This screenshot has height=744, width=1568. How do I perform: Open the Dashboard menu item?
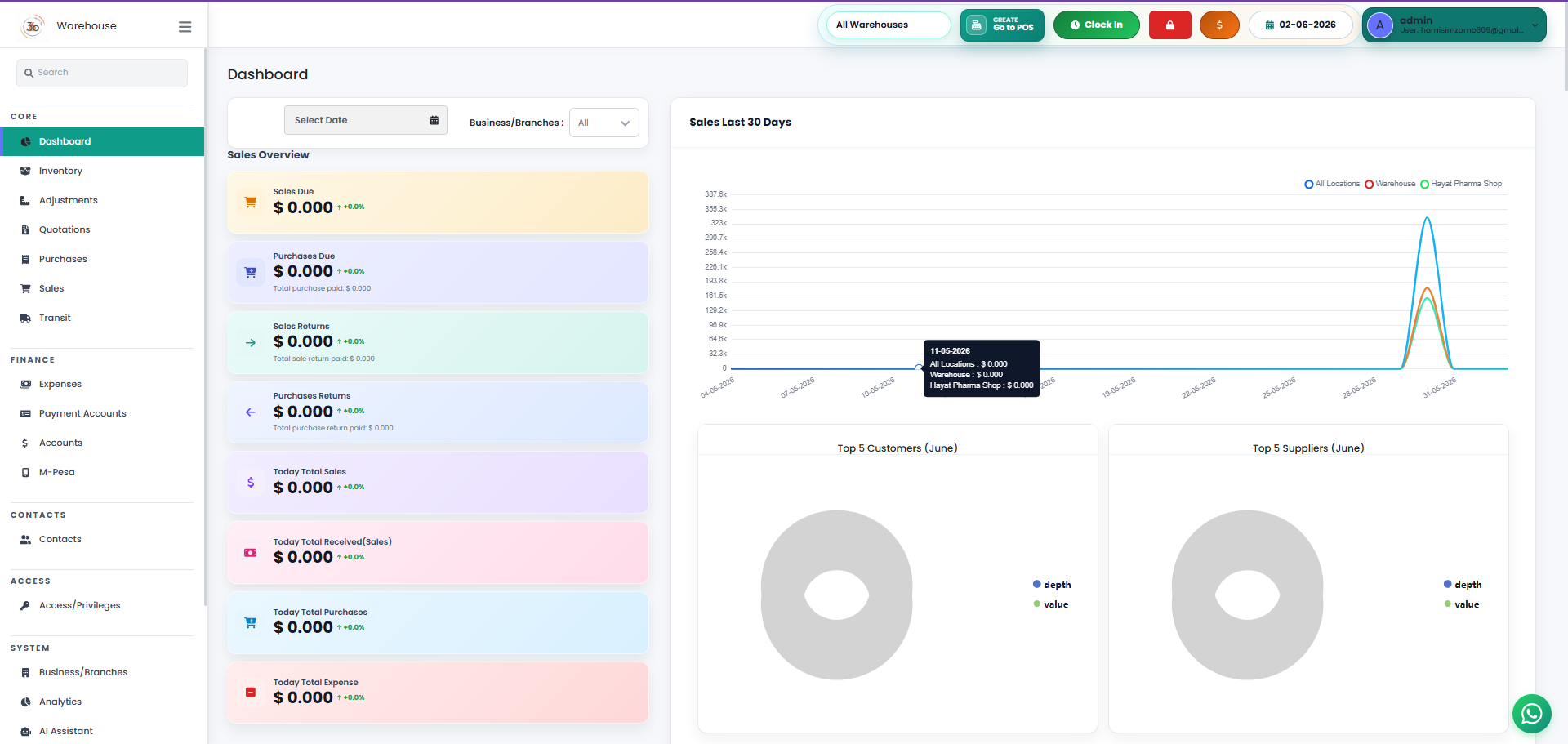click(x=102, y=141)
